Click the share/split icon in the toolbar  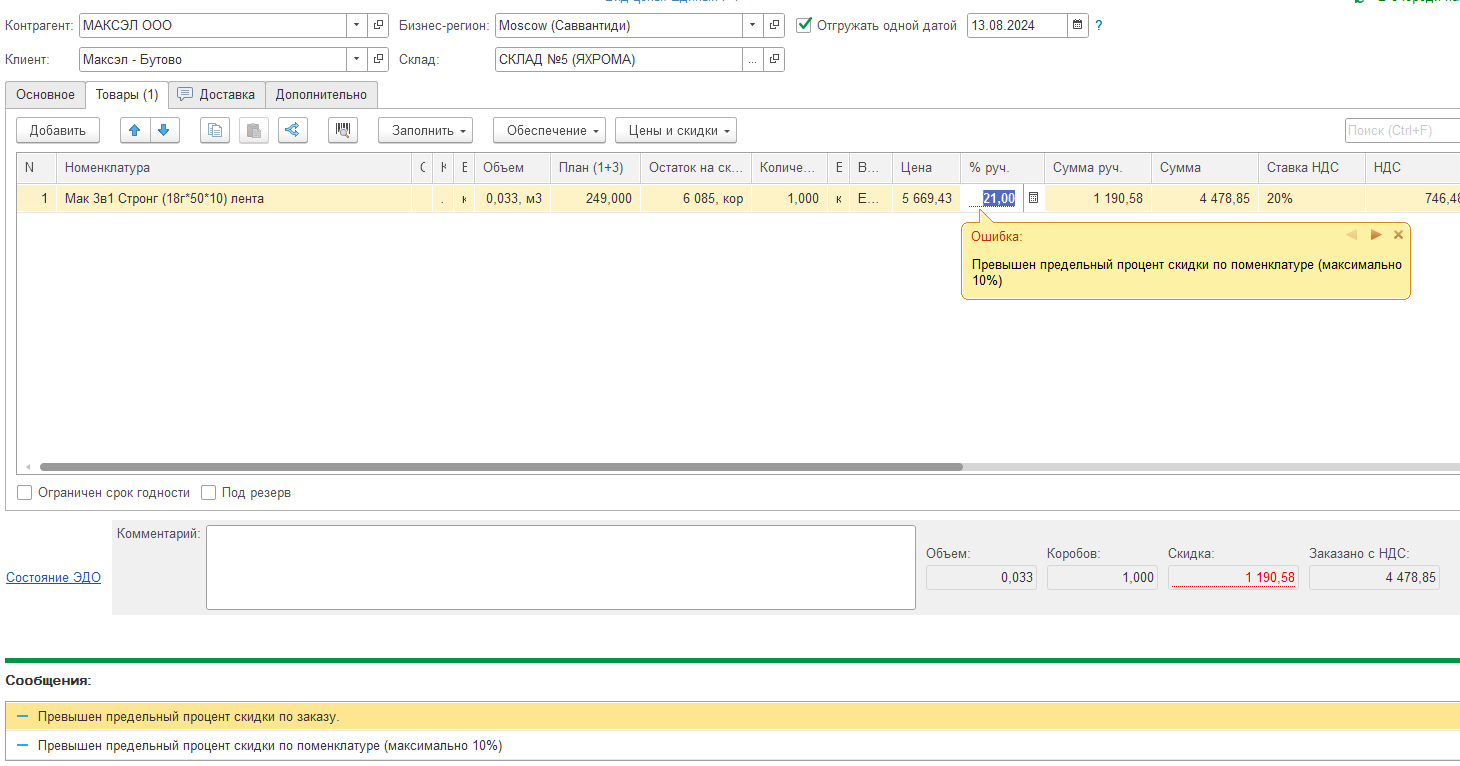pyautogui.click(x=292, y=130)
